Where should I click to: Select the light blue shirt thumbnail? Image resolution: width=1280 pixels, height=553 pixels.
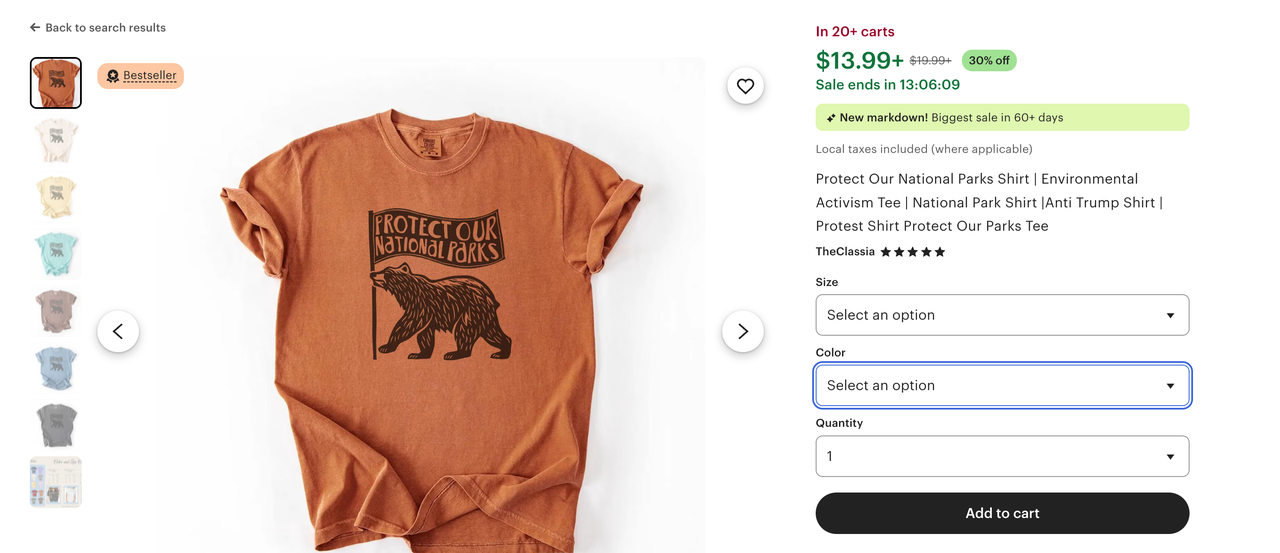coord(56,368)
